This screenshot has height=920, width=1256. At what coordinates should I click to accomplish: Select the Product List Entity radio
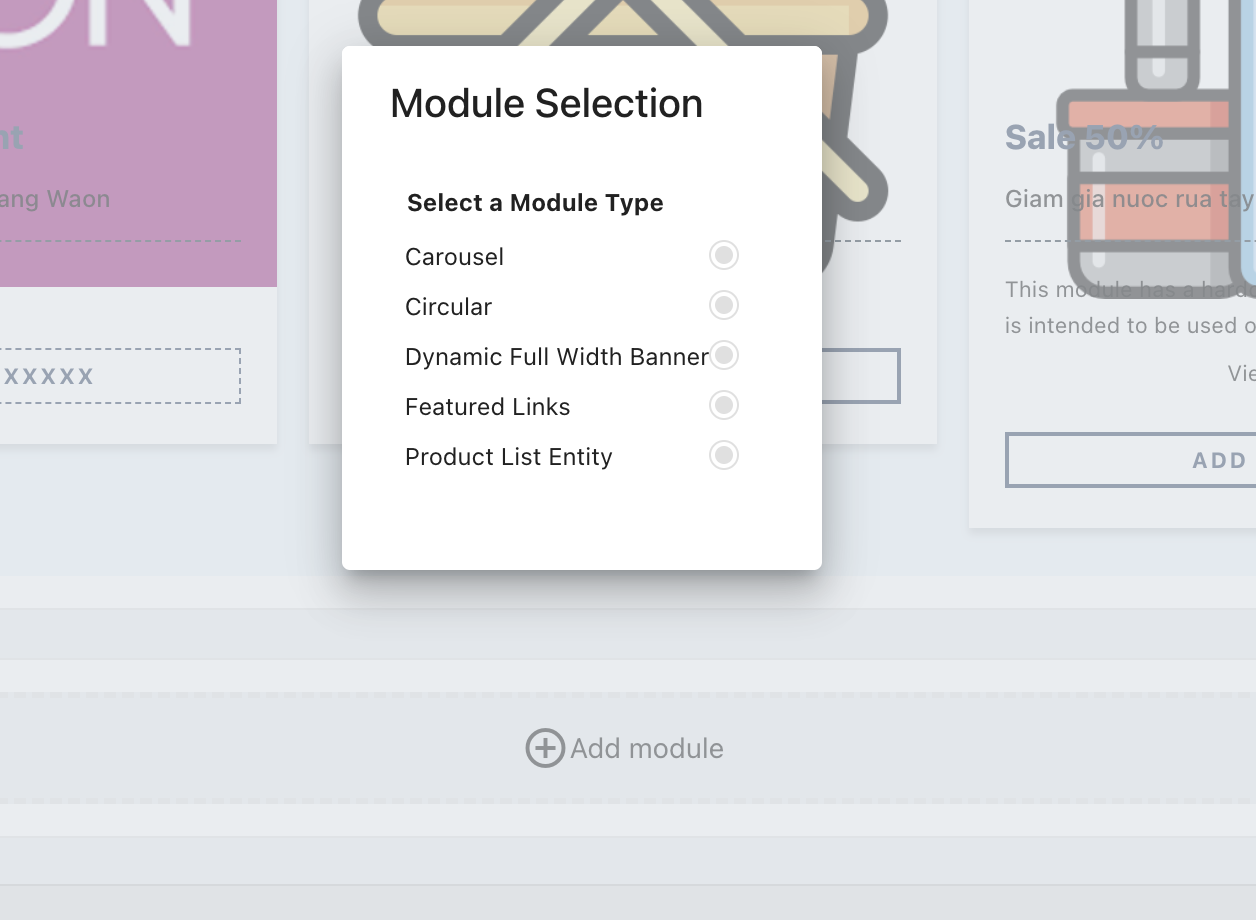tap(724, 455)
